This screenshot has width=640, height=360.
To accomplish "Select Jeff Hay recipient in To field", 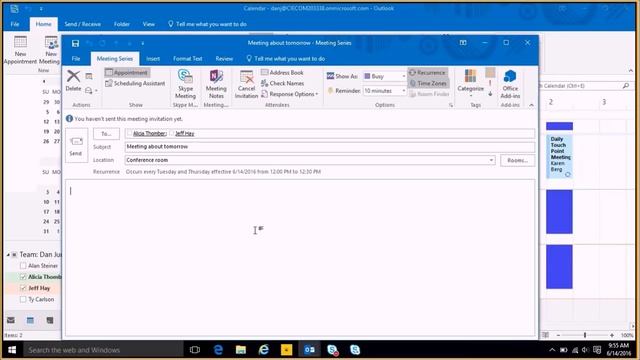I will coord(184,133).
